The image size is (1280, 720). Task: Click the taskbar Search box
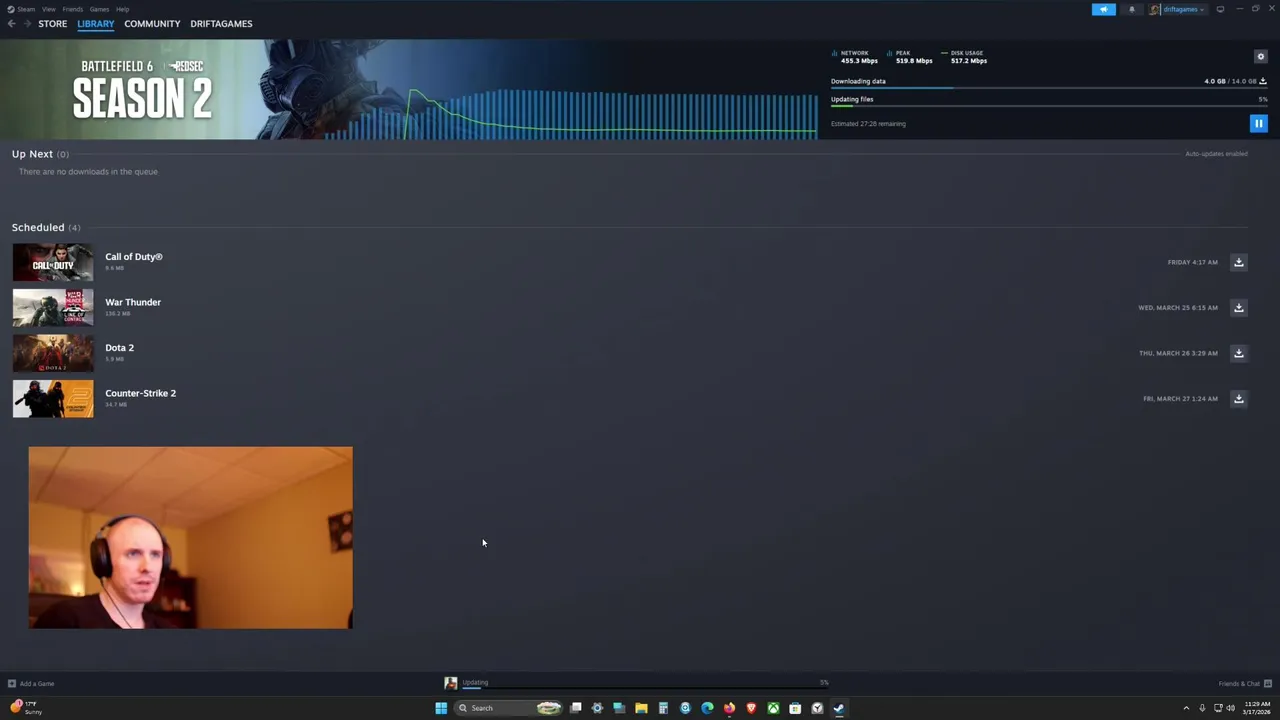click(510, 708)
